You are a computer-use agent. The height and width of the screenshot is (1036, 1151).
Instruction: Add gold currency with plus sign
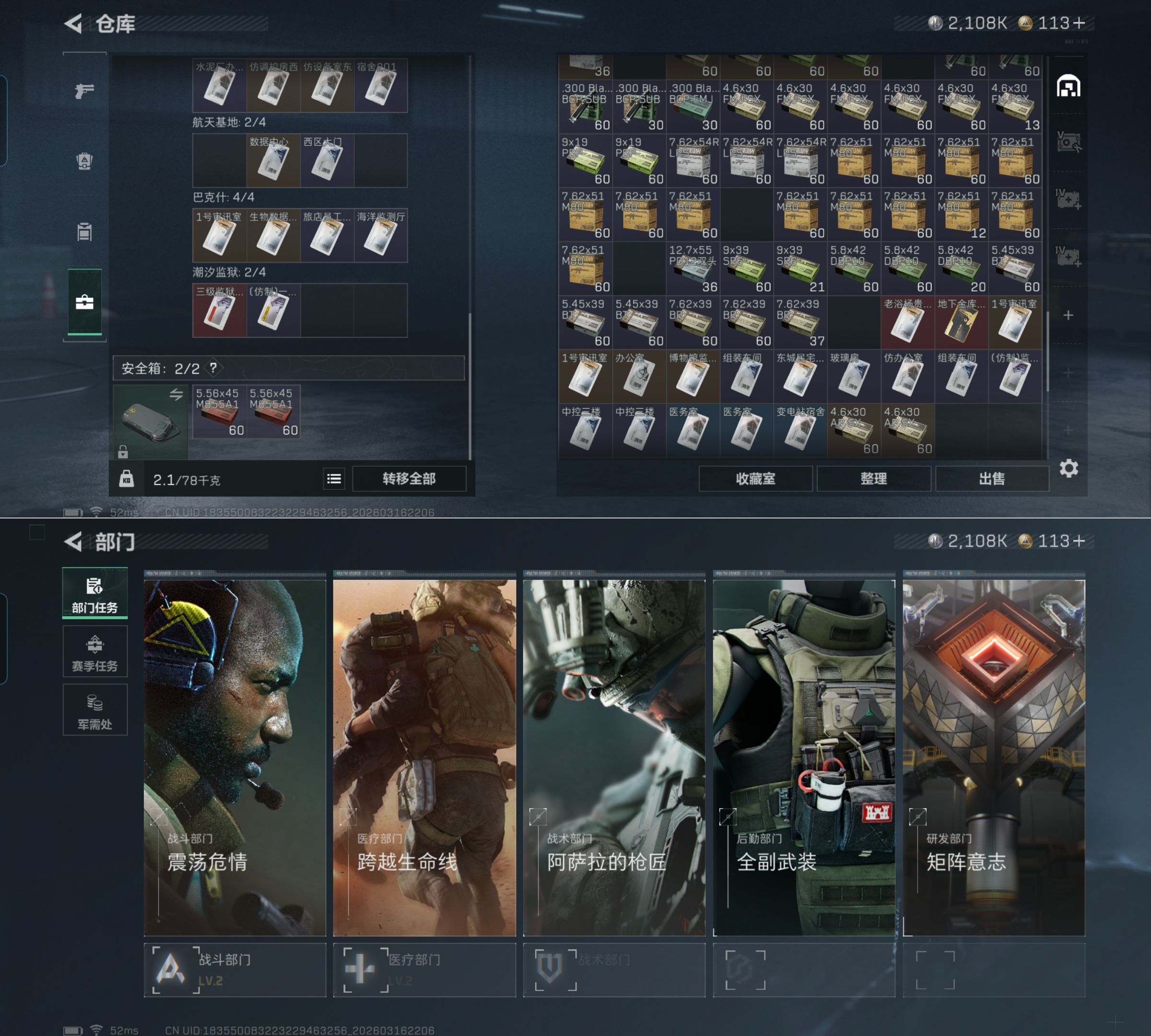pos(1079,23)
